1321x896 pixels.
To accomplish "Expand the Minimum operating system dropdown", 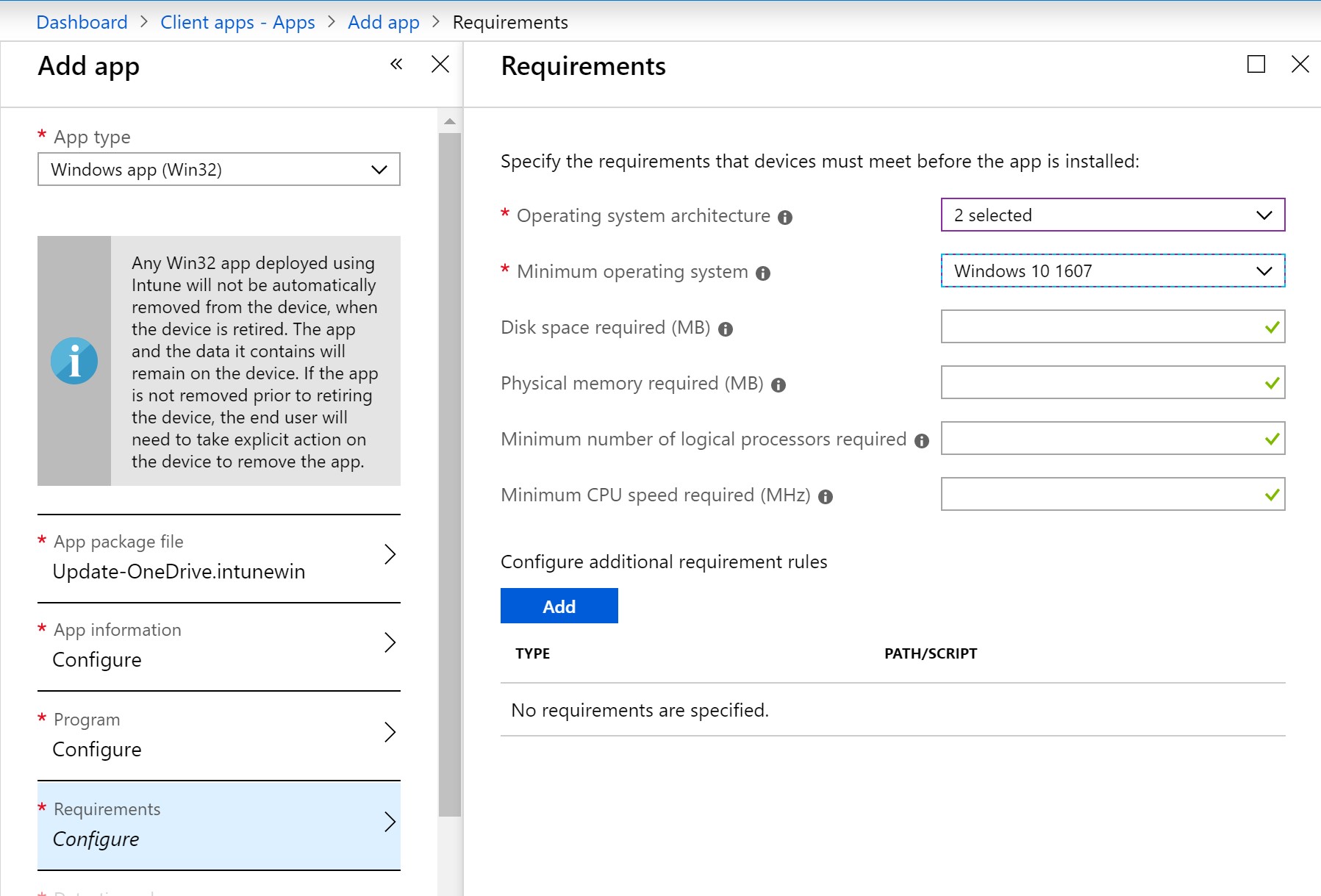I will pyautogui.click(x=1112, y=271).
